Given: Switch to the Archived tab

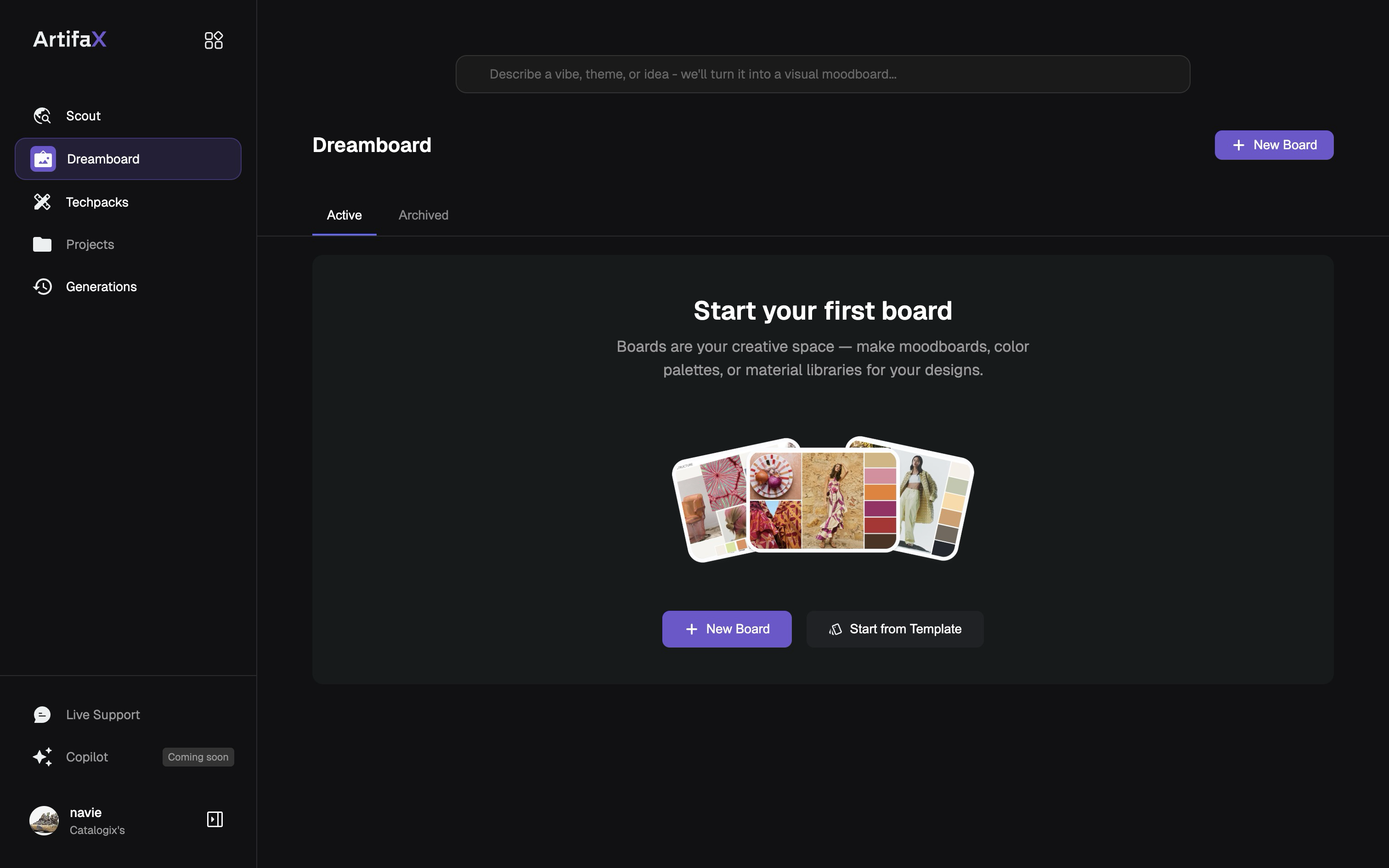Looking at the screenshot, I should coord(423,215).
